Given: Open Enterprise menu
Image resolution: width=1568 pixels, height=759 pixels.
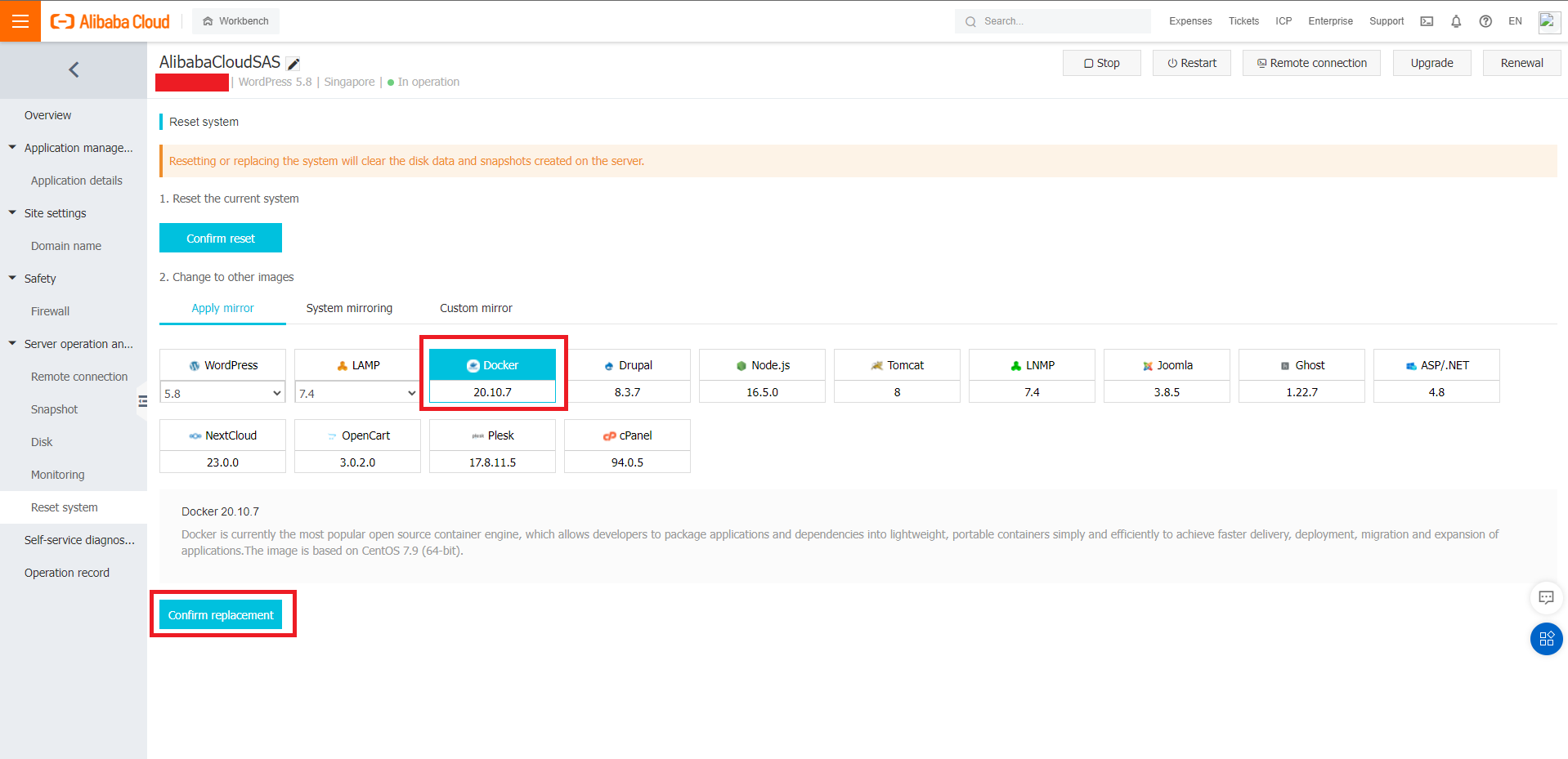Looking at the screenshot, I should (1330, 21).
